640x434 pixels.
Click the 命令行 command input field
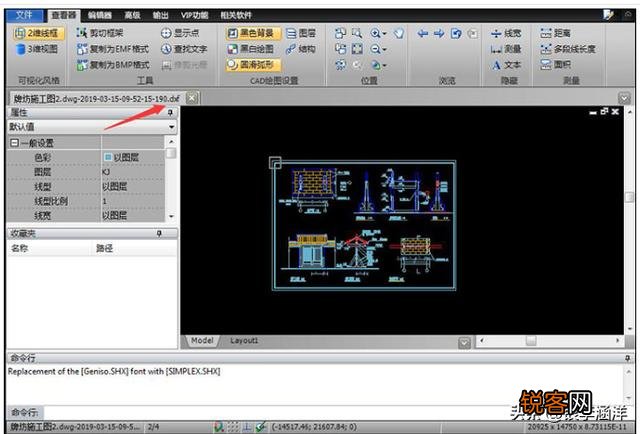tap(337, 412)
